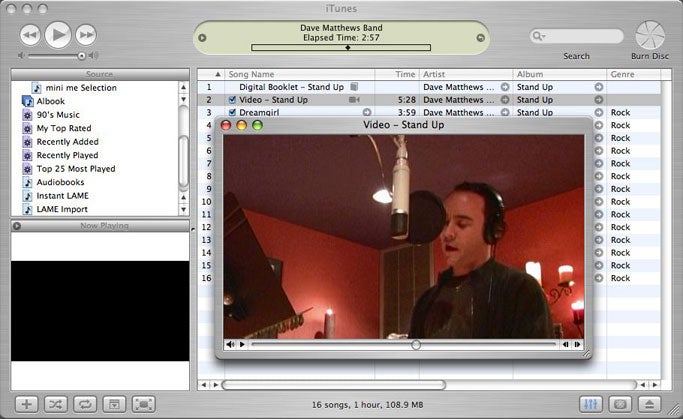This screenshot has height=419, width=683.
Task: Click artist arrow link for Video - Stand Up row
Action: [x=505, y=100]
